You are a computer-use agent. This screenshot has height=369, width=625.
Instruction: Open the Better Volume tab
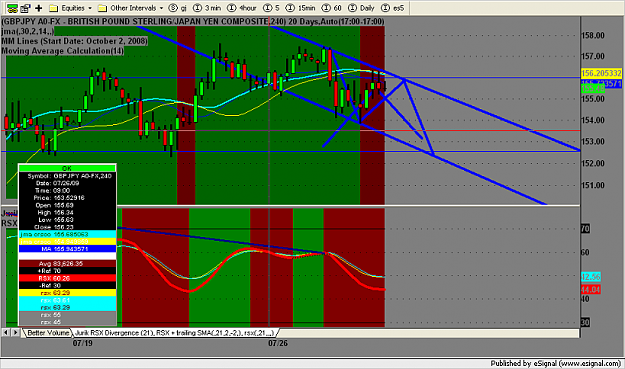pos(48,332)
